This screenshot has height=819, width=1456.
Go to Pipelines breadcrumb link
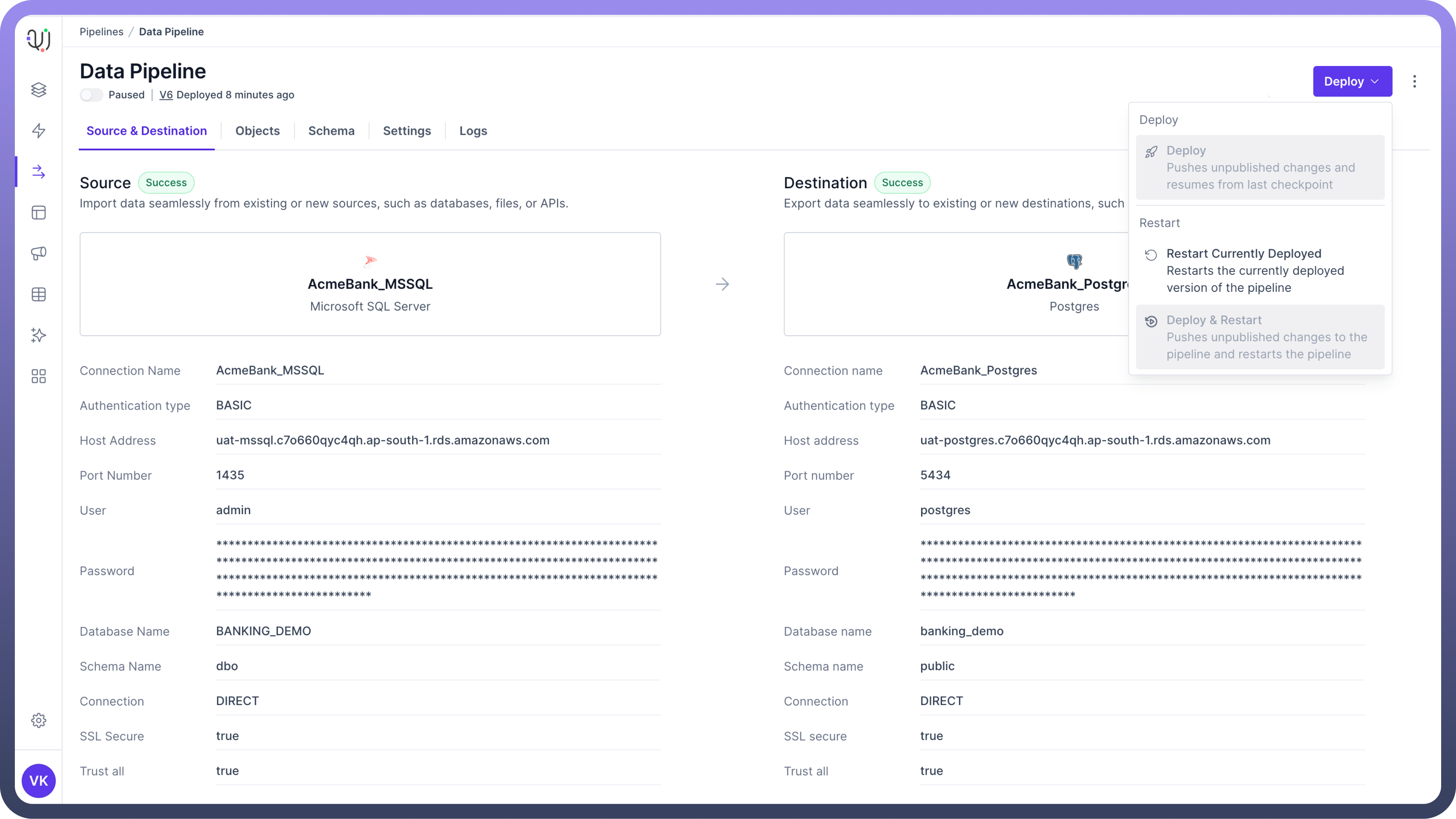101,32
